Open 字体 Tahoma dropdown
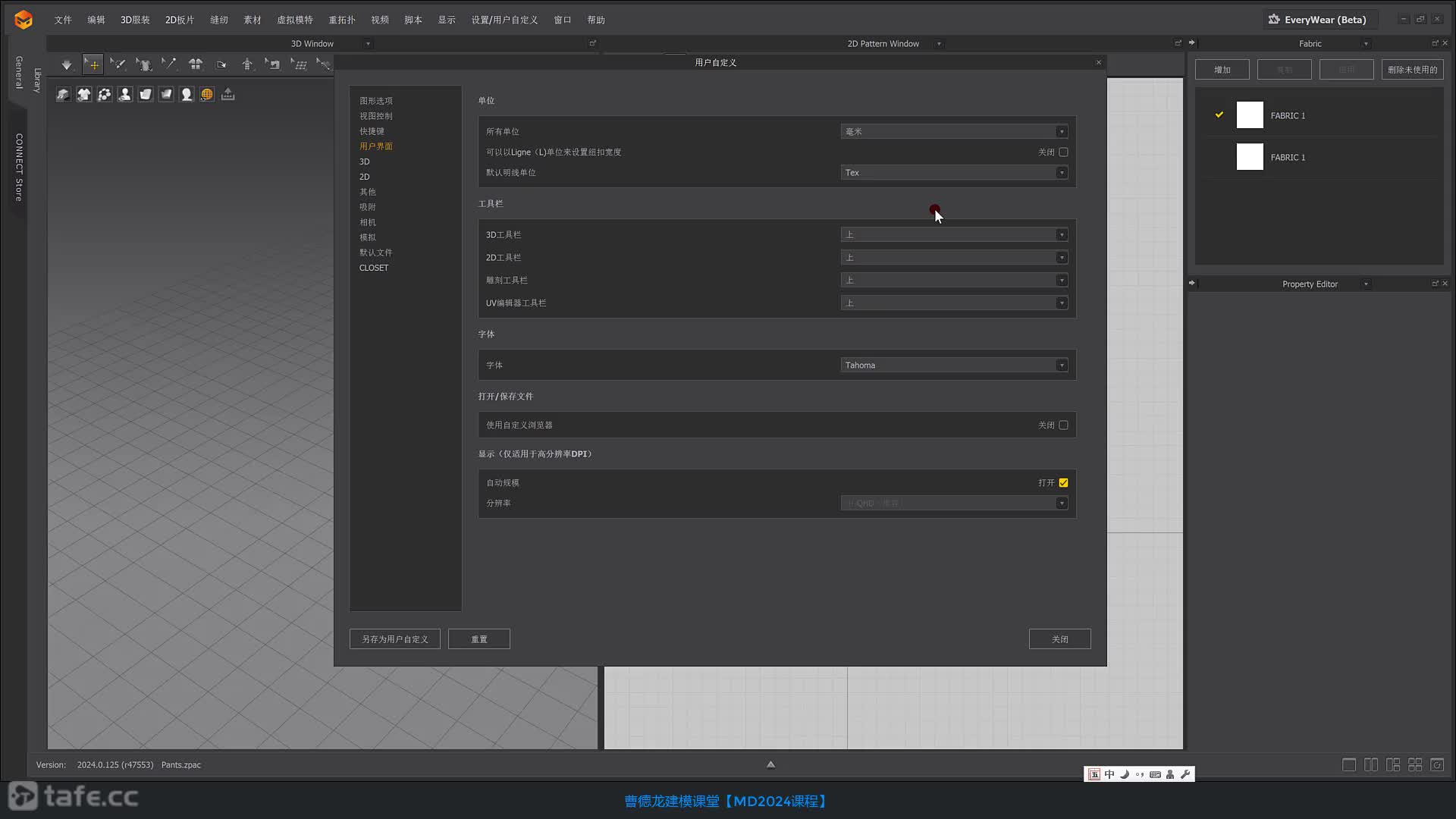 click(954, 366)
